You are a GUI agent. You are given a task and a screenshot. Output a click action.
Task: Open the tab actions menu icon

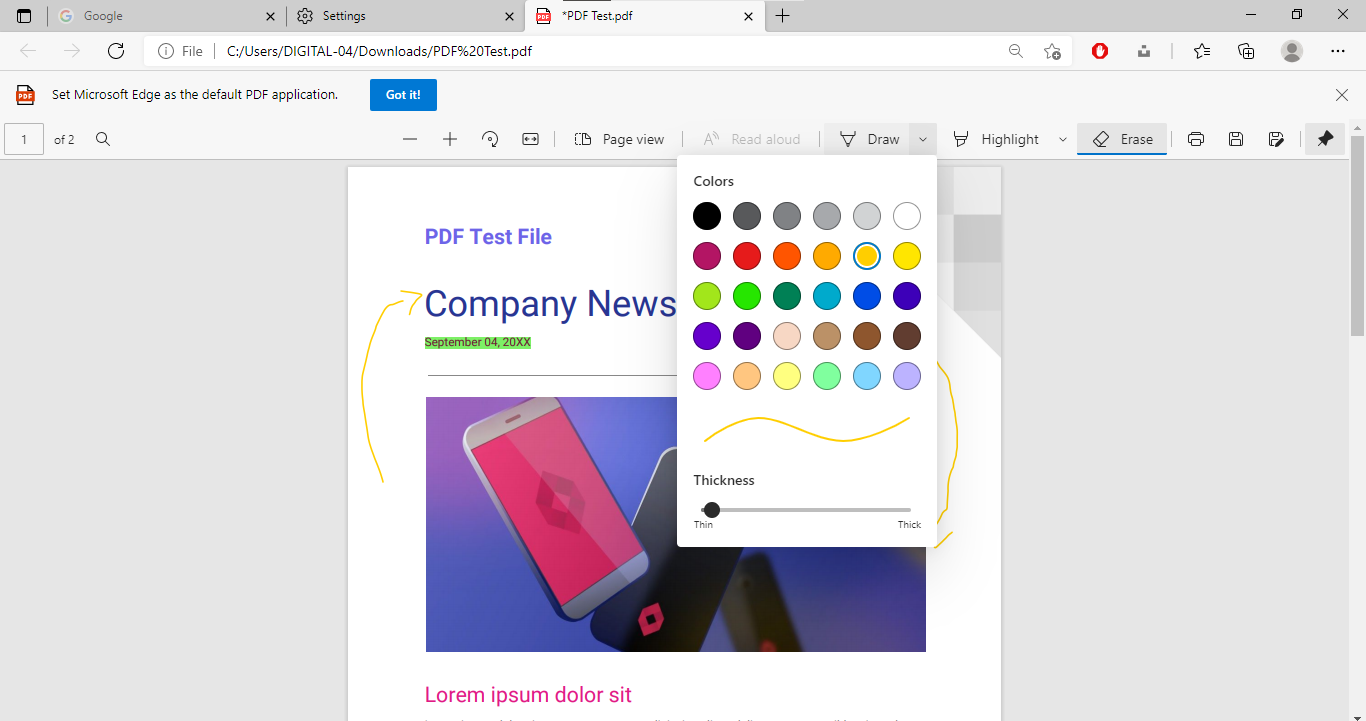pyautogui.click(x=24, y=16)
